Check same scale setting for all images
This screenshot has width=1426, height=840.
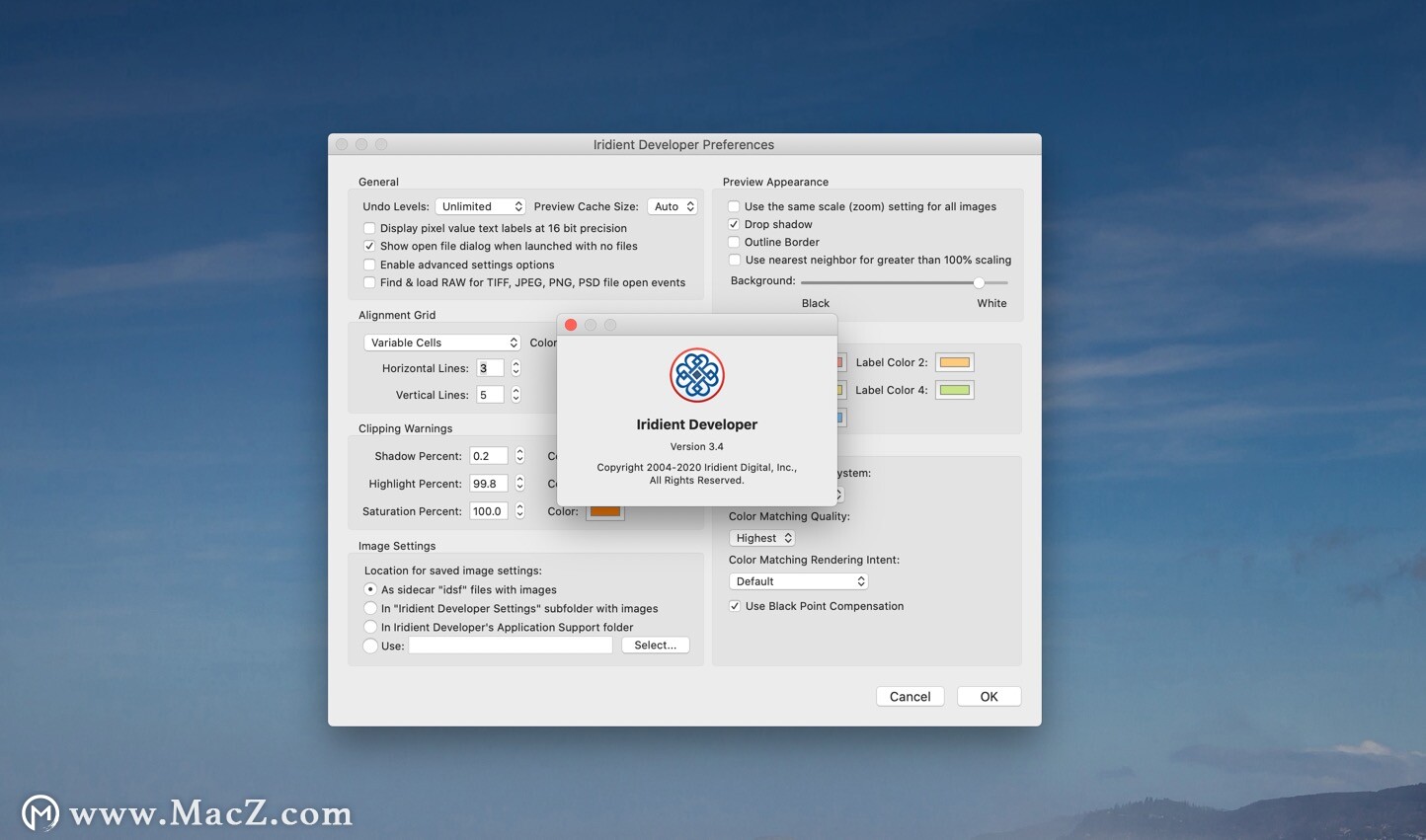734,206
